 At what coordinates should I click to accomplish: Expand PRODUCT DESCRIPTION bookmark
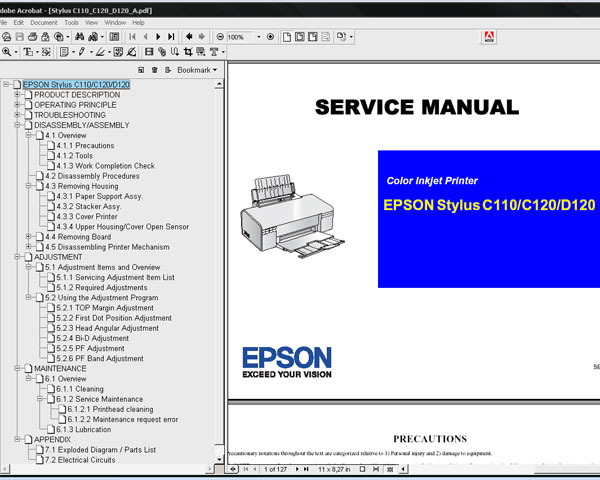tap(17, 94)
